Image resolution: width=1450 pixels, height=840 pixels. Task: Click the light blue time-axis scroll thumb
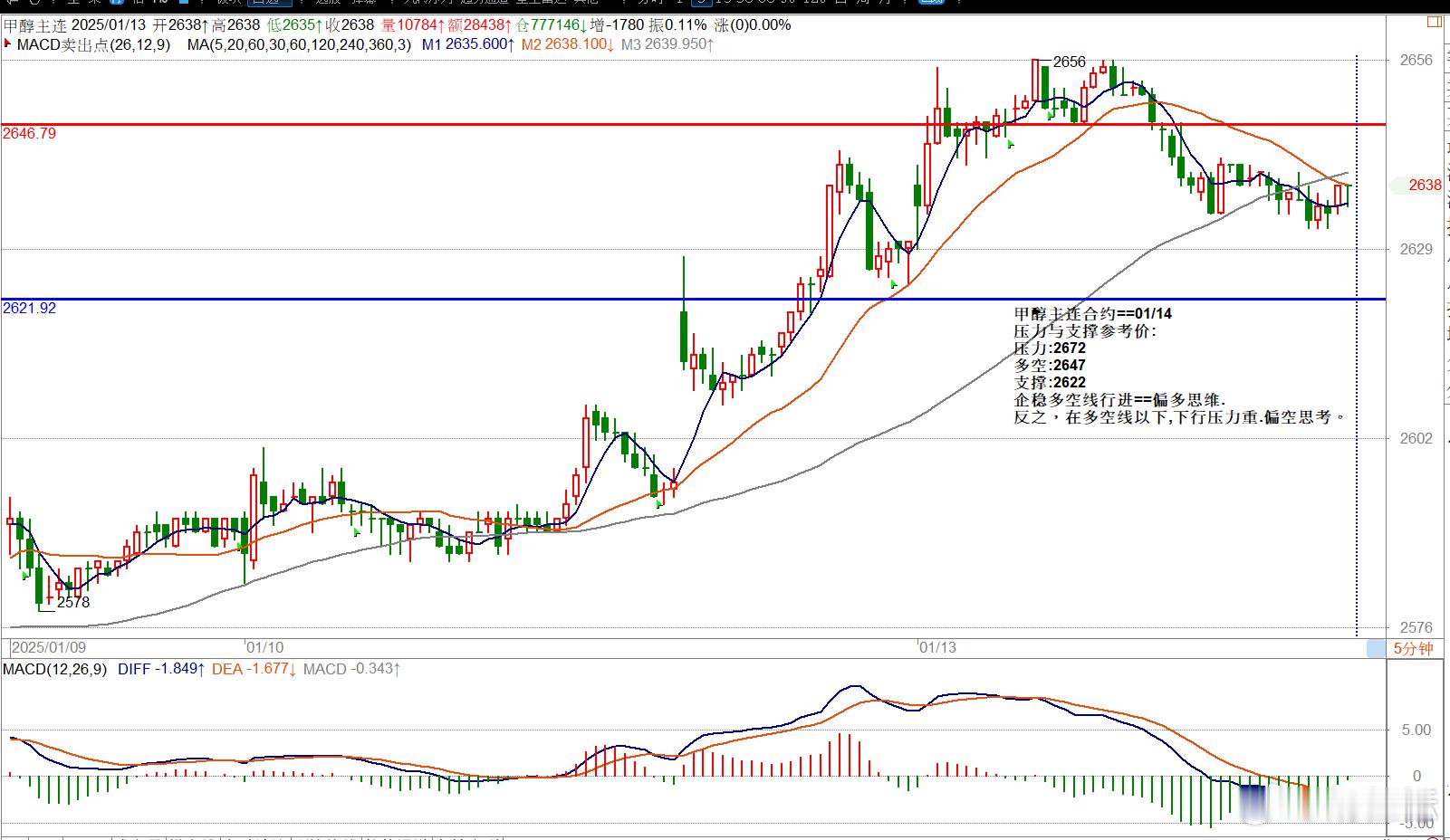click(x=1376, y=649)
